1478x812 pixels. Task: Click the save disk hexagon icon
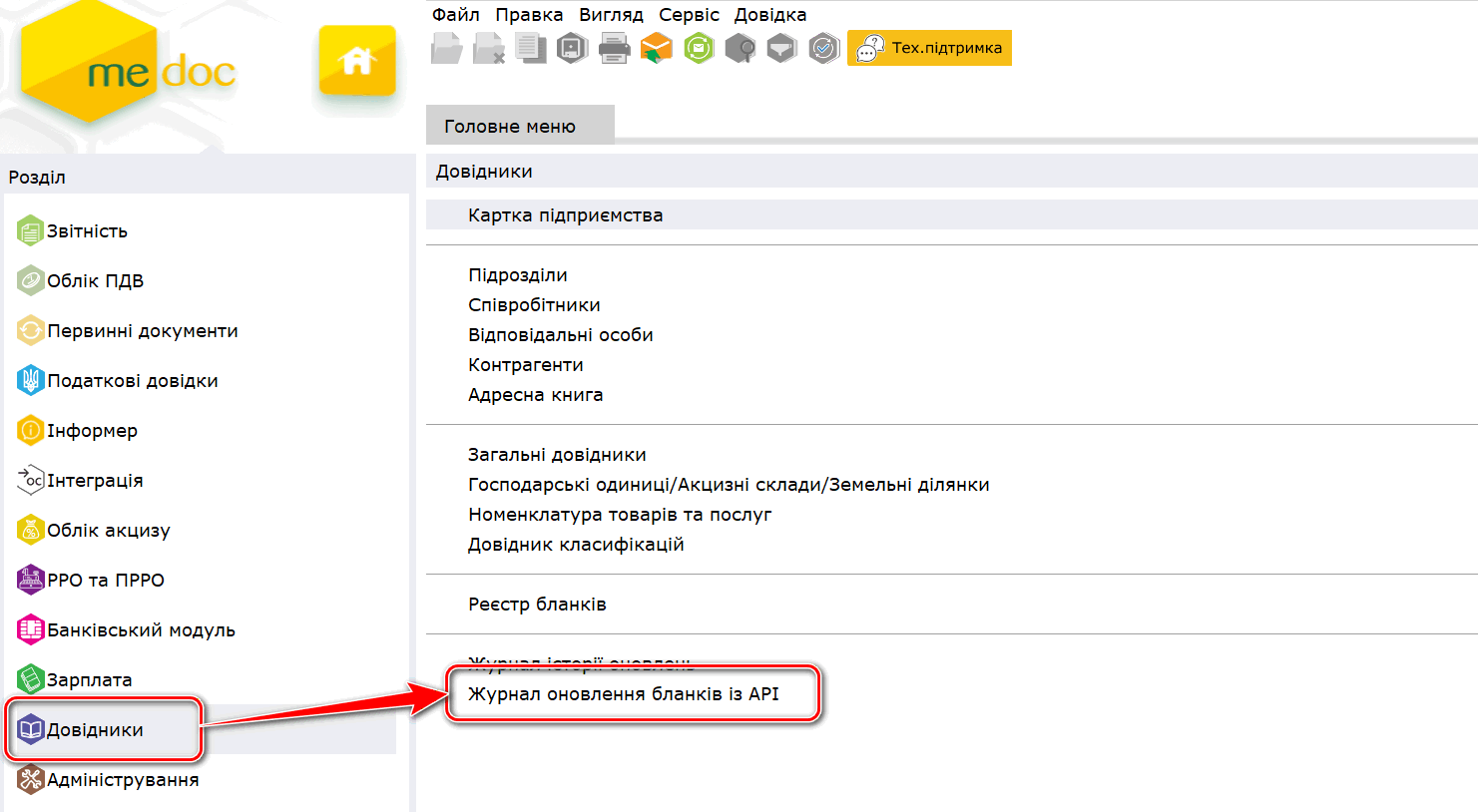click(x=572, y=48)
